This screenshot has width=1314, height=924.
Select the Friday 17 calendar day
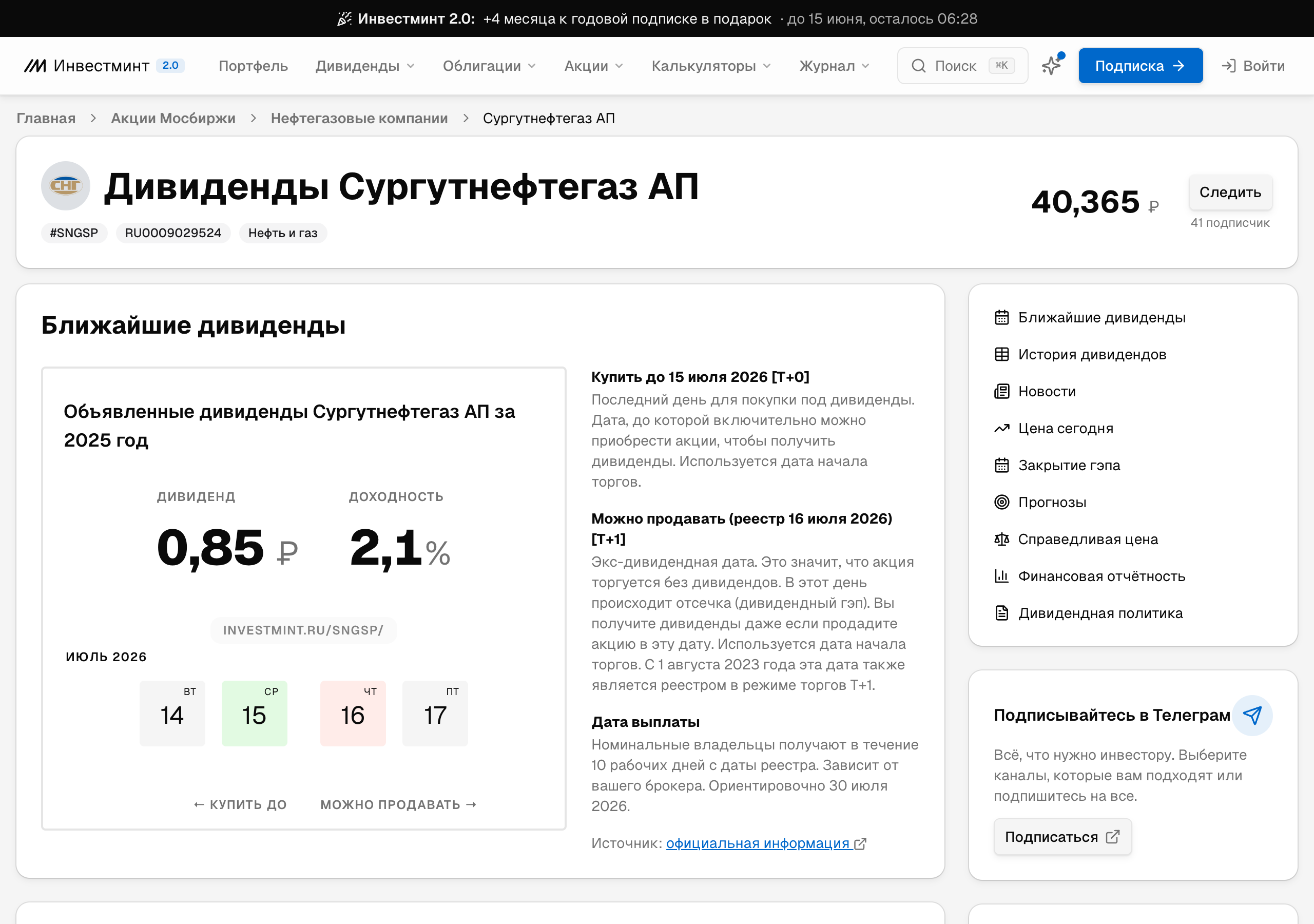pos(435,713)
